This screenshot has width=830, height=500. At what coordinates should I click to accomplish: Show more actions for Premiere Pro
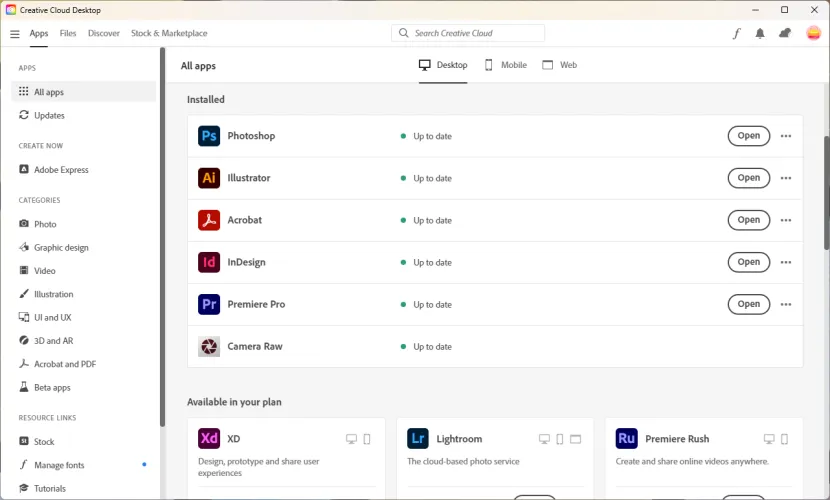pyautogui.click(x=786, y=304)
